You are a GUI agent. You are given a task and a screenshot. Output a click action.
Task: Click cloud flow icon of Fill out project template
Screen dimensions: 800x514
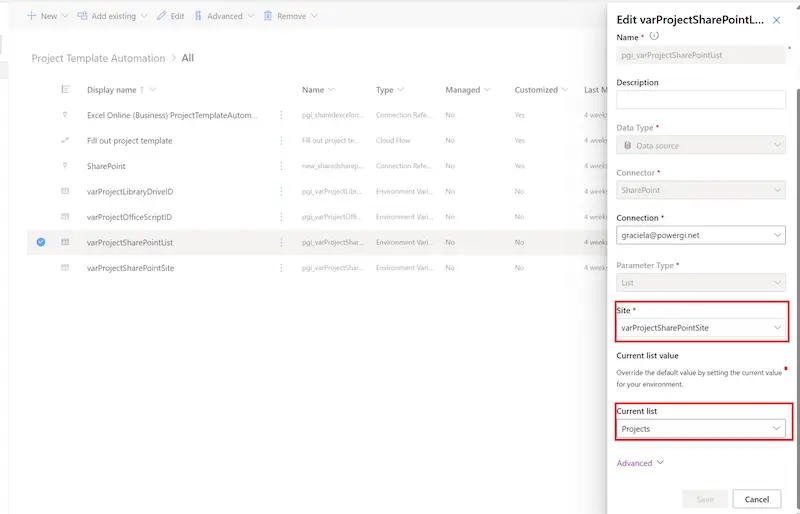point(65,140)
